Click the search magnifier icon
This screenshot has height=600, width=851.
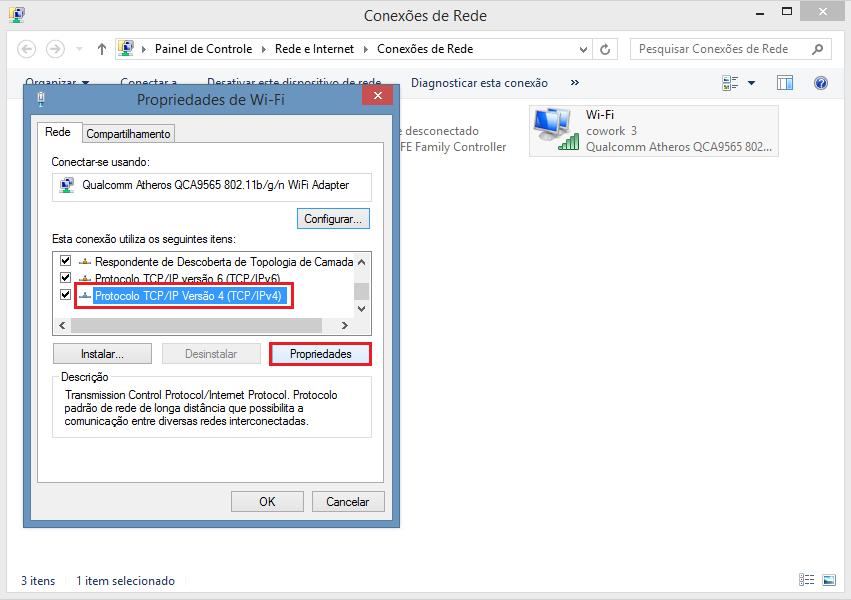pos(817,49)
